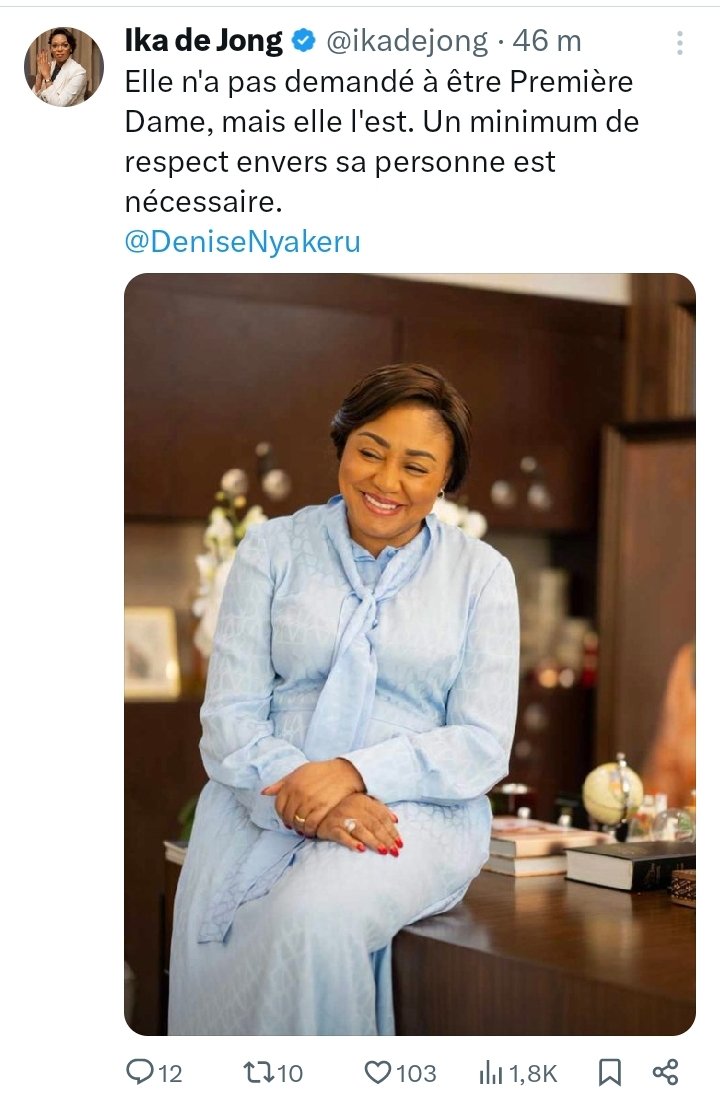720x1106 pixels.
Task: Open the three-dot more options menu
Action: coord(679,43)
